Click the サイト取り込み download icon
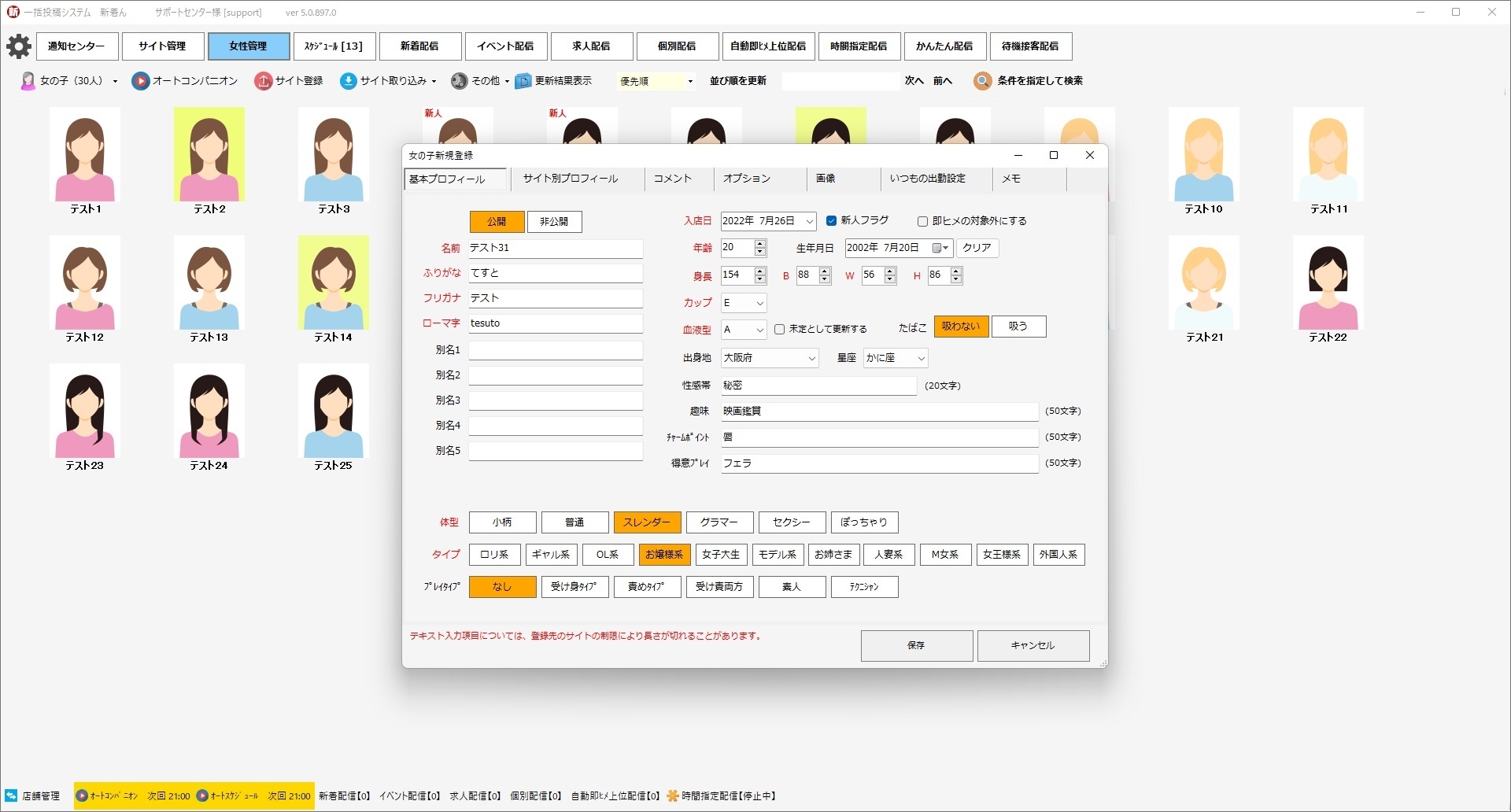Image resolution: width=1511 pixels, height=812 pixels. pyautogui.click(x=349, y=81)
